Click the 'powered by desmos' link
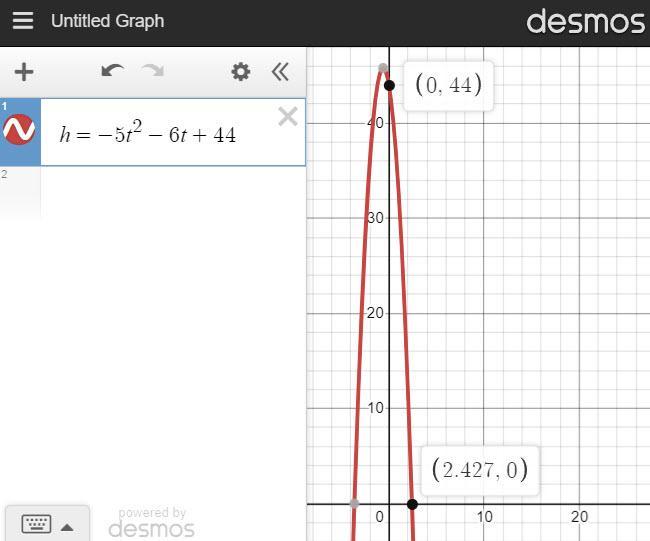Image resolution: width=650 pixels, height=541 pixels. [151, 522]
